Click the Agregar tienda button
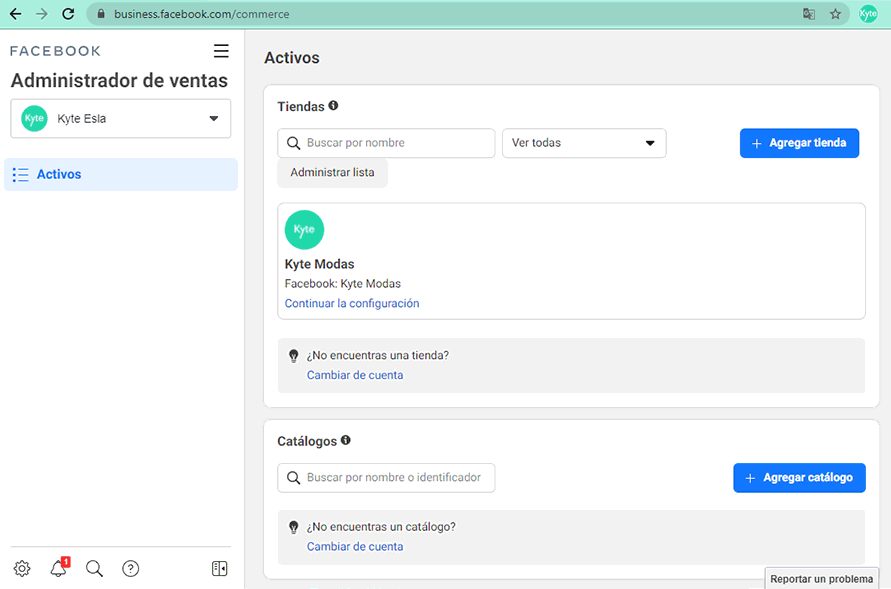Image resolution: width=891 pixels, height=589 pixels. (799, 143)
